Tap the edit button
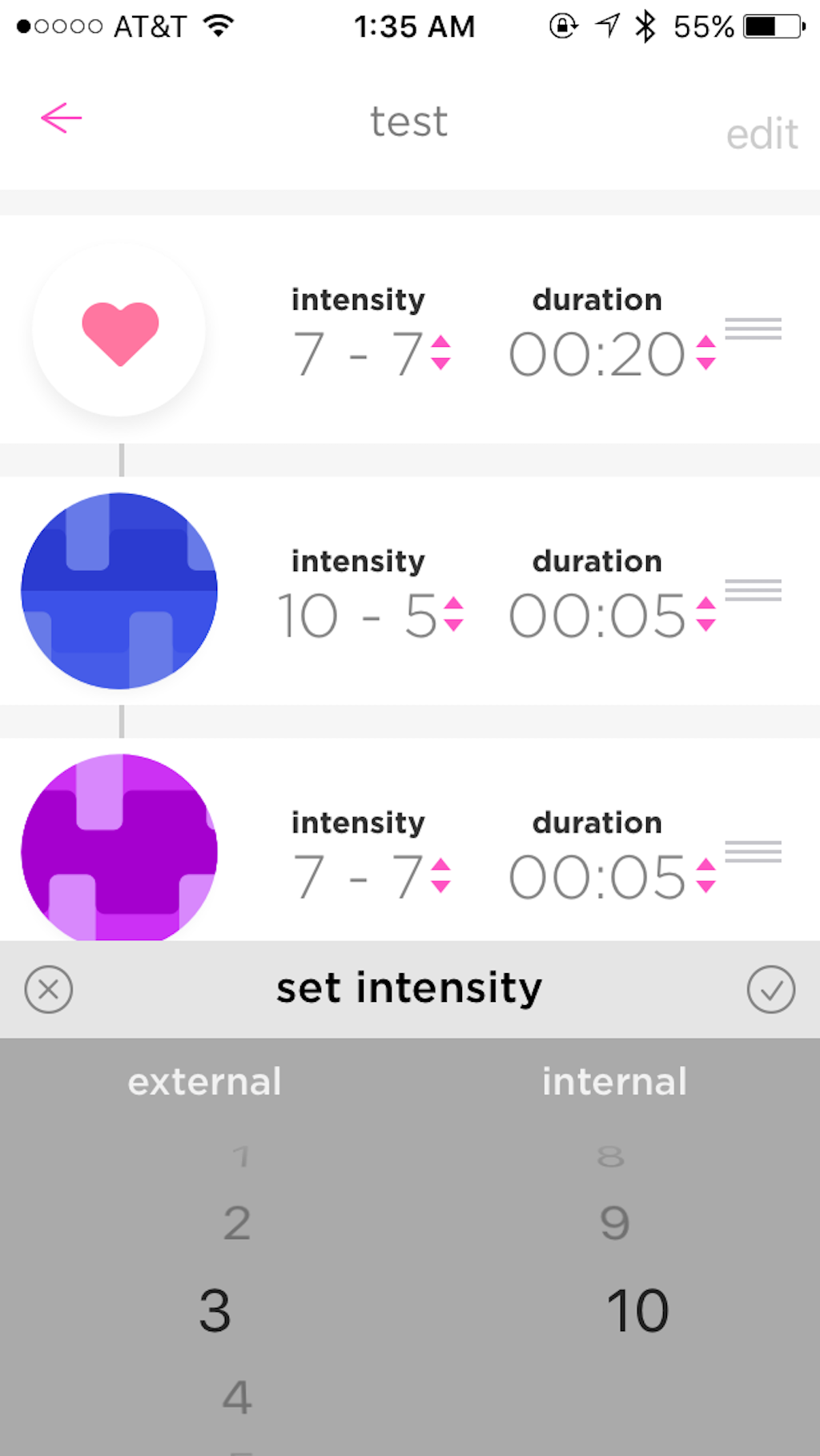This screenshot has height=1456, width=820. coord(762,134)
